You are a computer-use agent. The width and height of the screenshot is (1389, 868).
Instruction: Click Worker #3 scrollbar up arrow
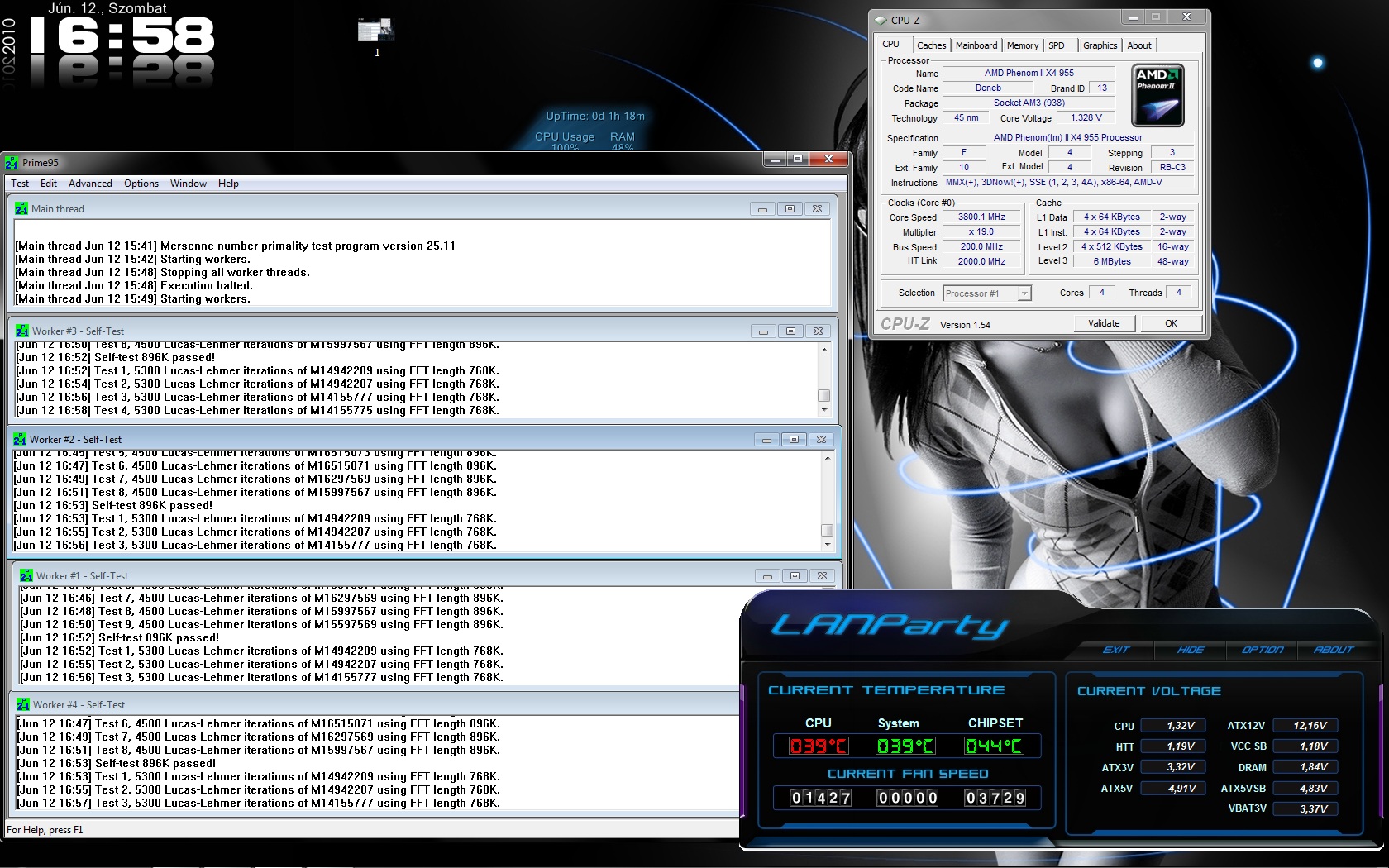[x=824, y=350]
